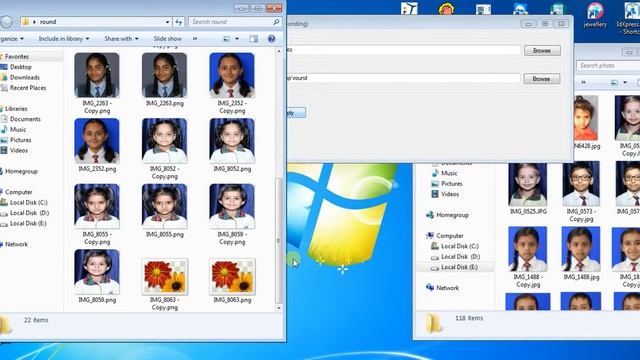Select Videos library in left window

[19, 151]
